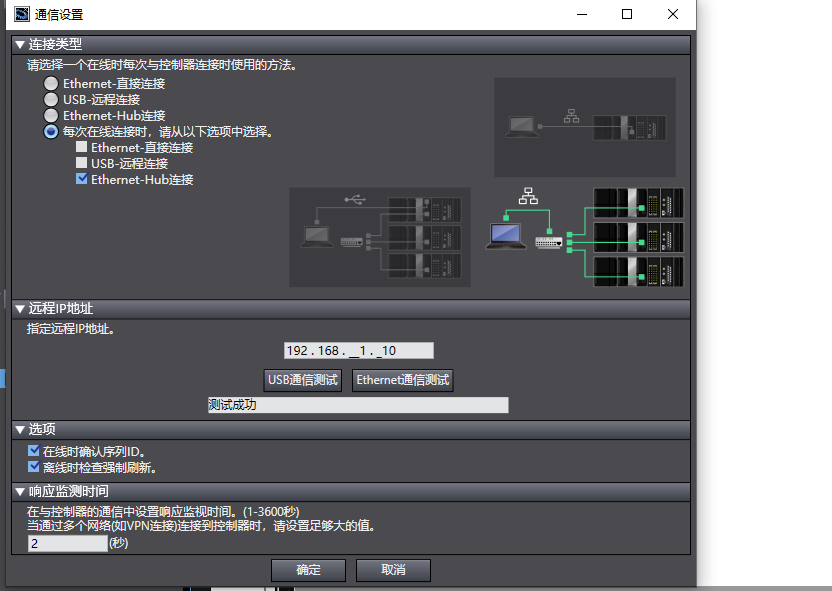Confirm settings with the 确定 button
Image resolution: width=832 pixels, height=591 pixels.
tap(308, 570)
